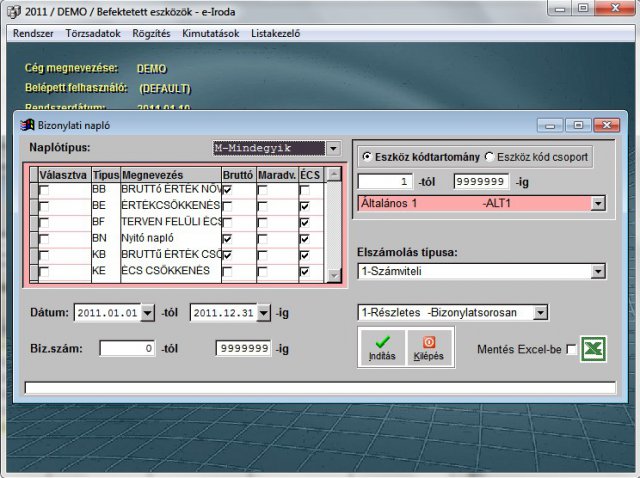The width and height of the screenshot is (640, 478).
Task: Select the Eszköz kódtartomány radio button
Action: pos(367,157)
